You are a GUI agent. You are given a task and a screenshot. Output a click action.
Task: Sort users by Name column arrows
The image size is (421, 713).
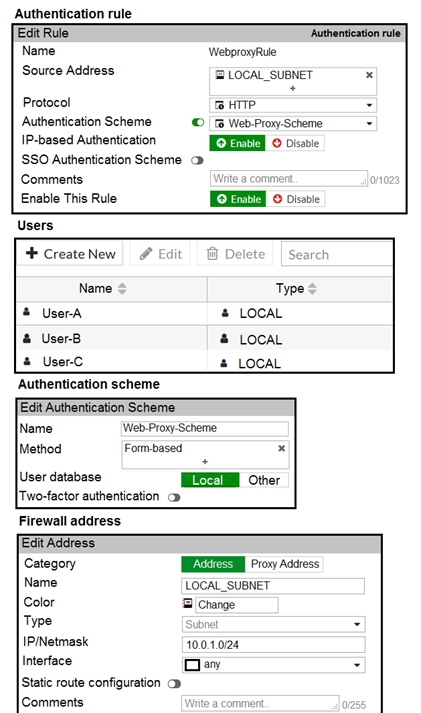coord(122,288)
